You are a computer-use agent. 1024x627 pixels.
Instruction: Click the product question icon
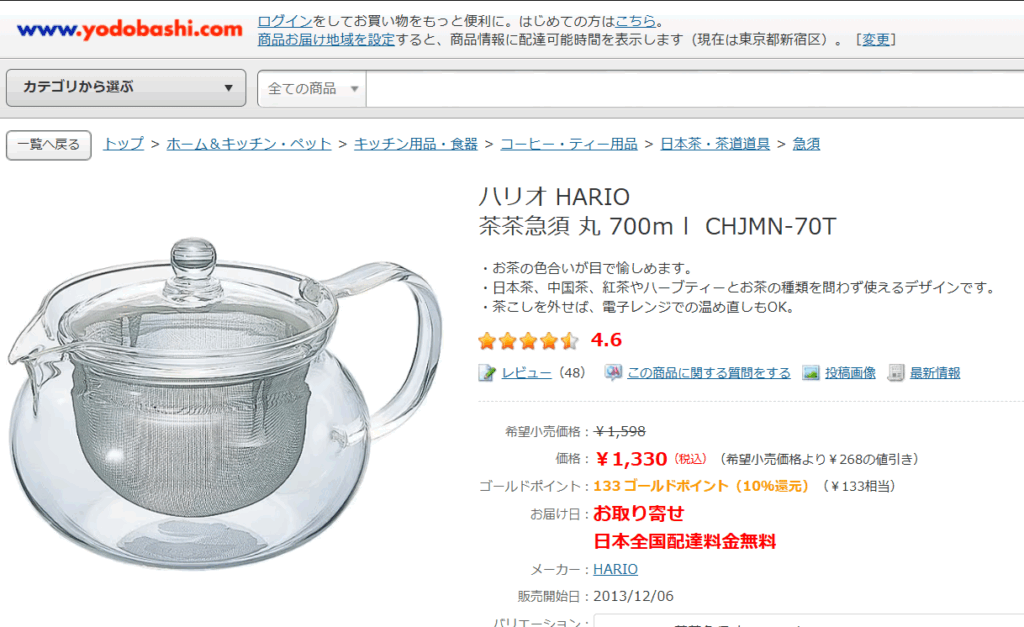pos(613,372)
